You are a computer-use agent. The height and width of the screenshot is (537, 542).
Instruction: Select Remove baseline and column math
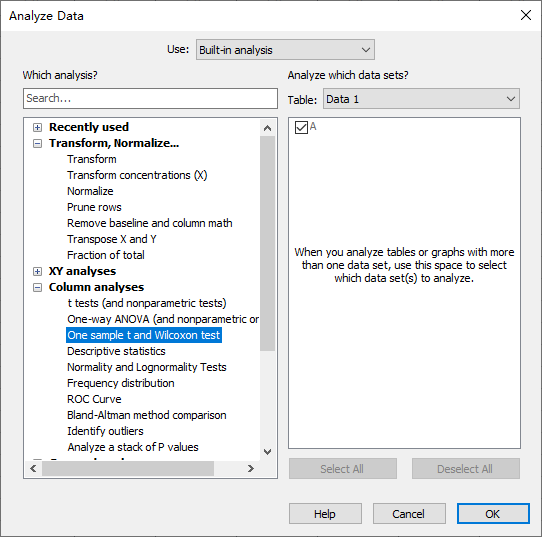click(x=149, y=223)
